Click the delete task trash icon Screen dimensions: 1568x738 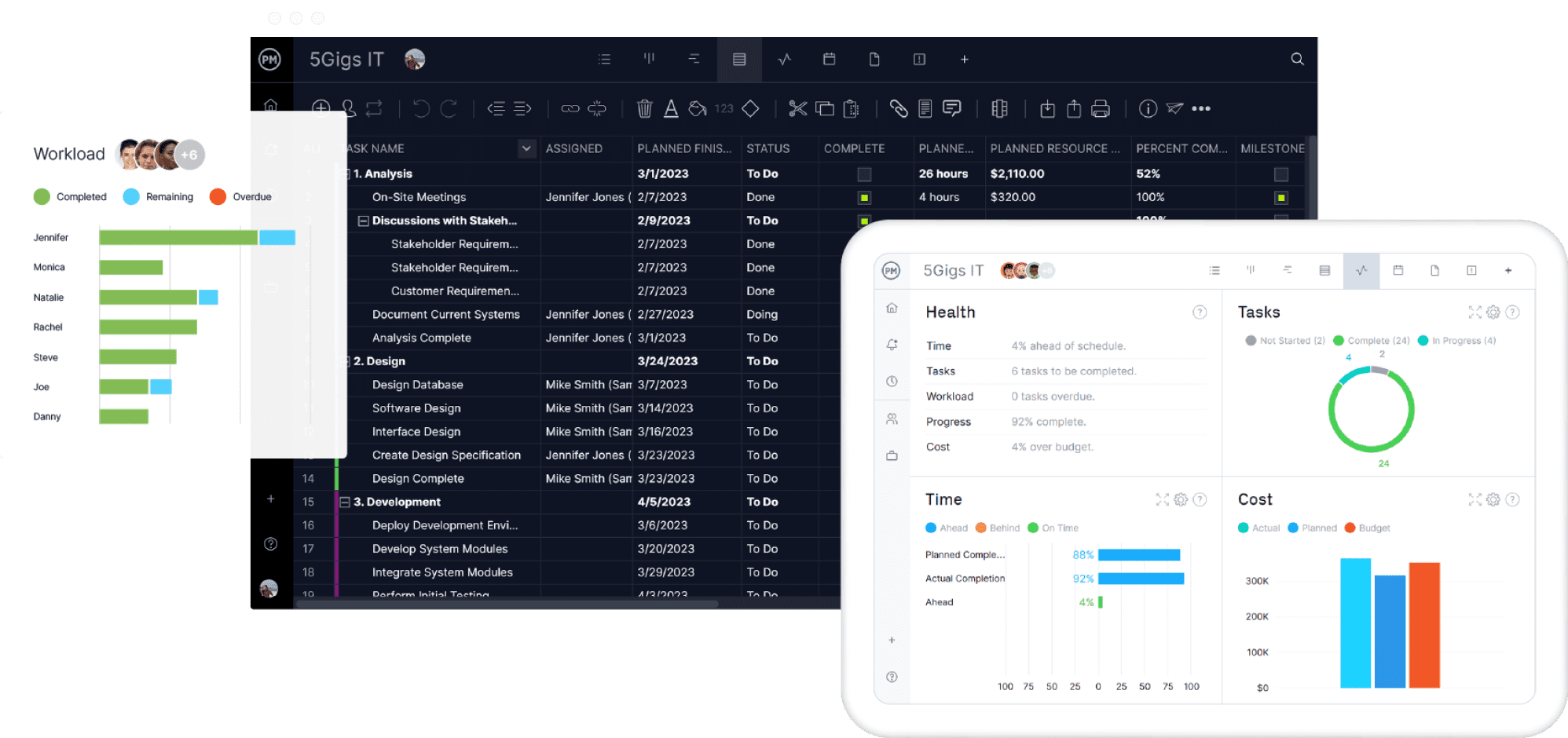[644, 108]
